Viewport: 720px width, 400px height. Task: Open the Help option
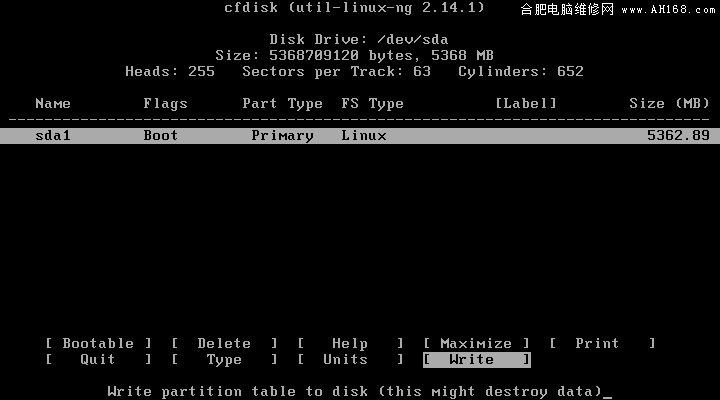click(350, 344)
